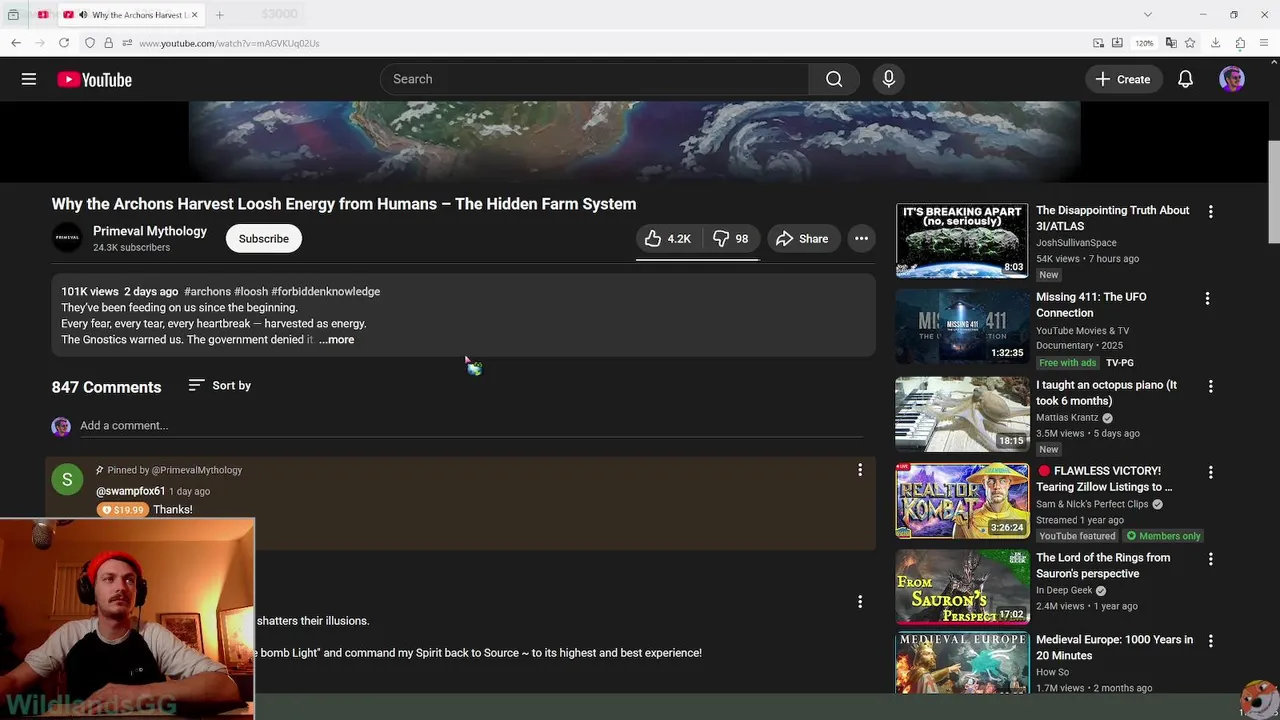1280x720 pixels.
Task: Open 3I/ATLAS breaking apart thumbnail
Action: 962,241
